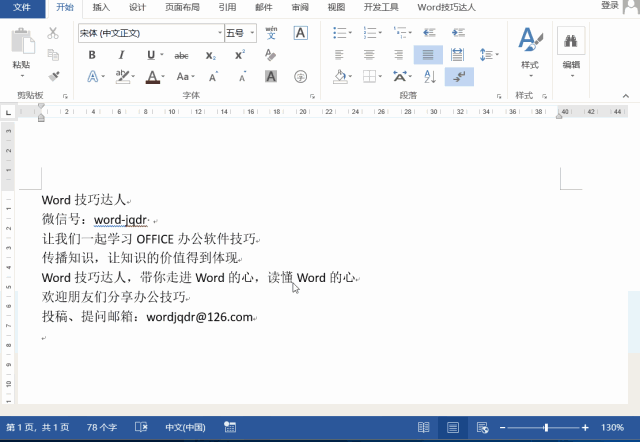The width and height of the screenshot is (640, 442).
Task: Open font name dropdown 宋体
Action: pos(220,33)
